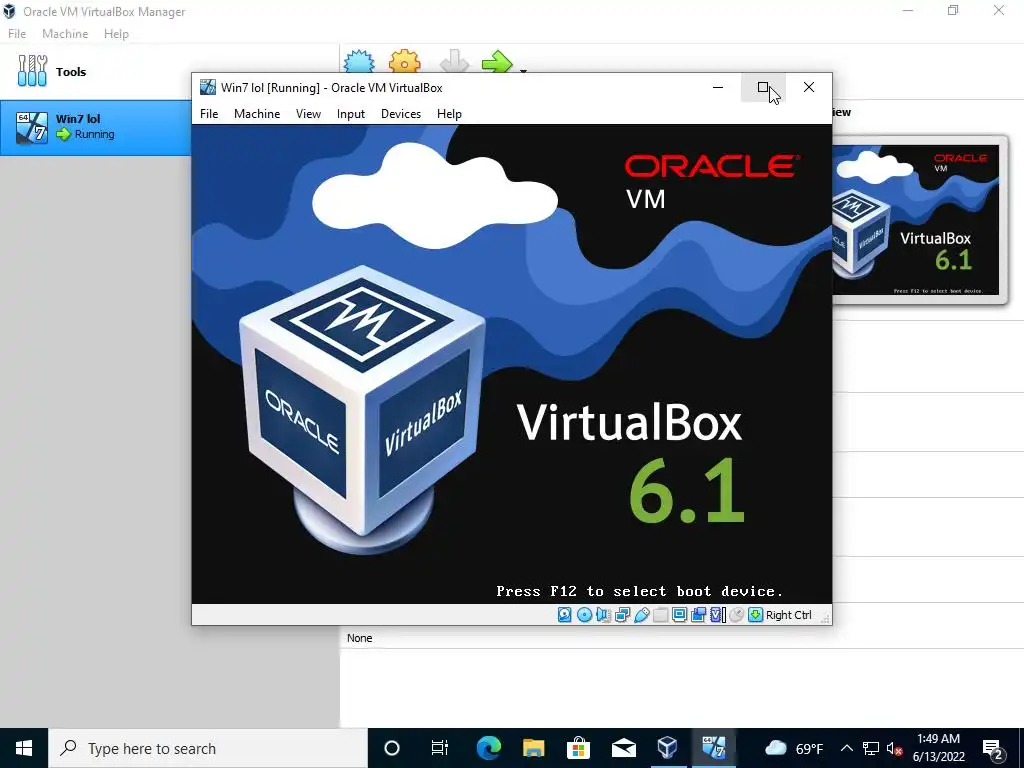Click the optical disc status icon

(584, 615)
